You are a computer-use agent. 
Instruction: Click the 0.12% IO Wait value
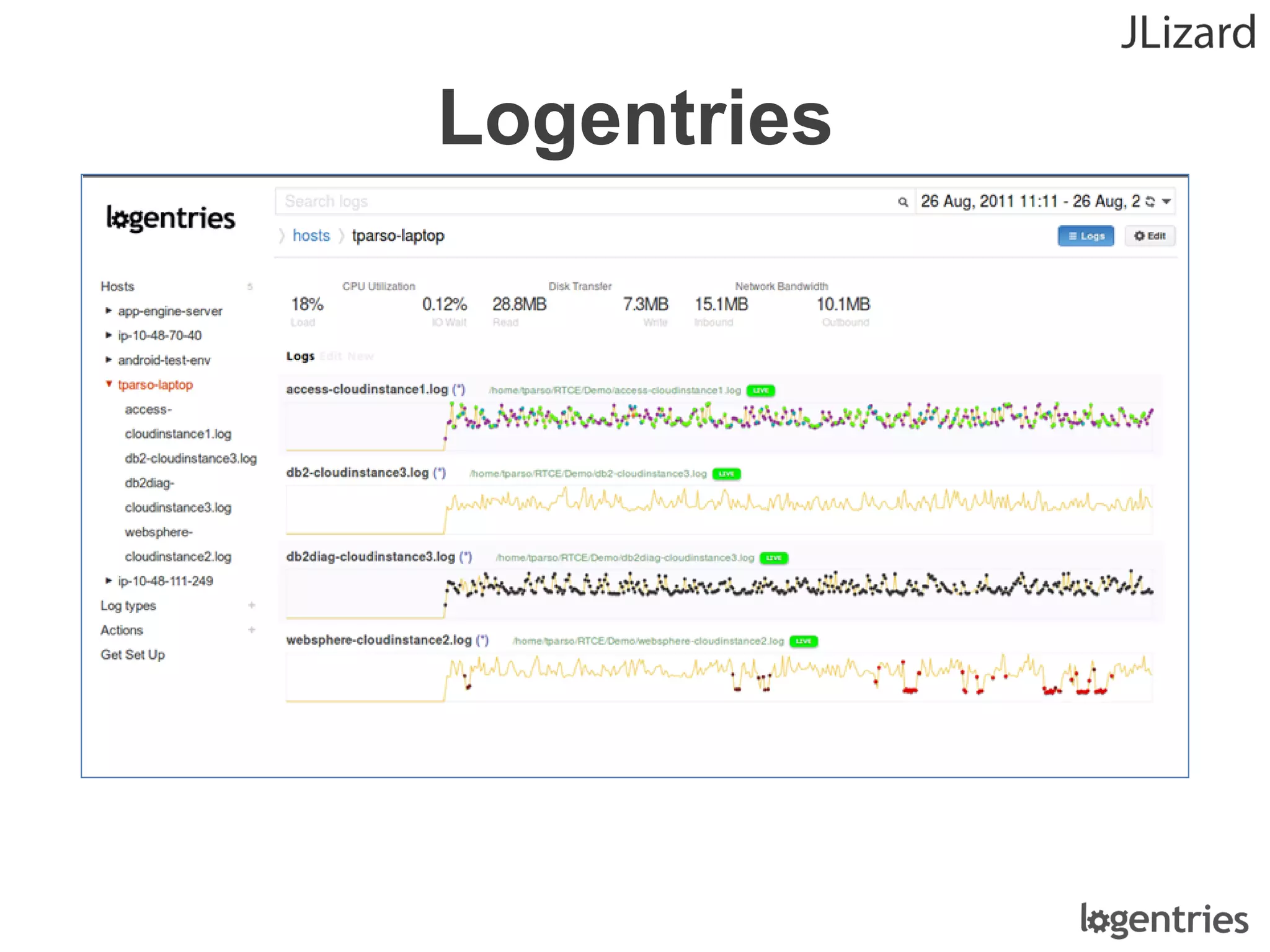[445, 304]
